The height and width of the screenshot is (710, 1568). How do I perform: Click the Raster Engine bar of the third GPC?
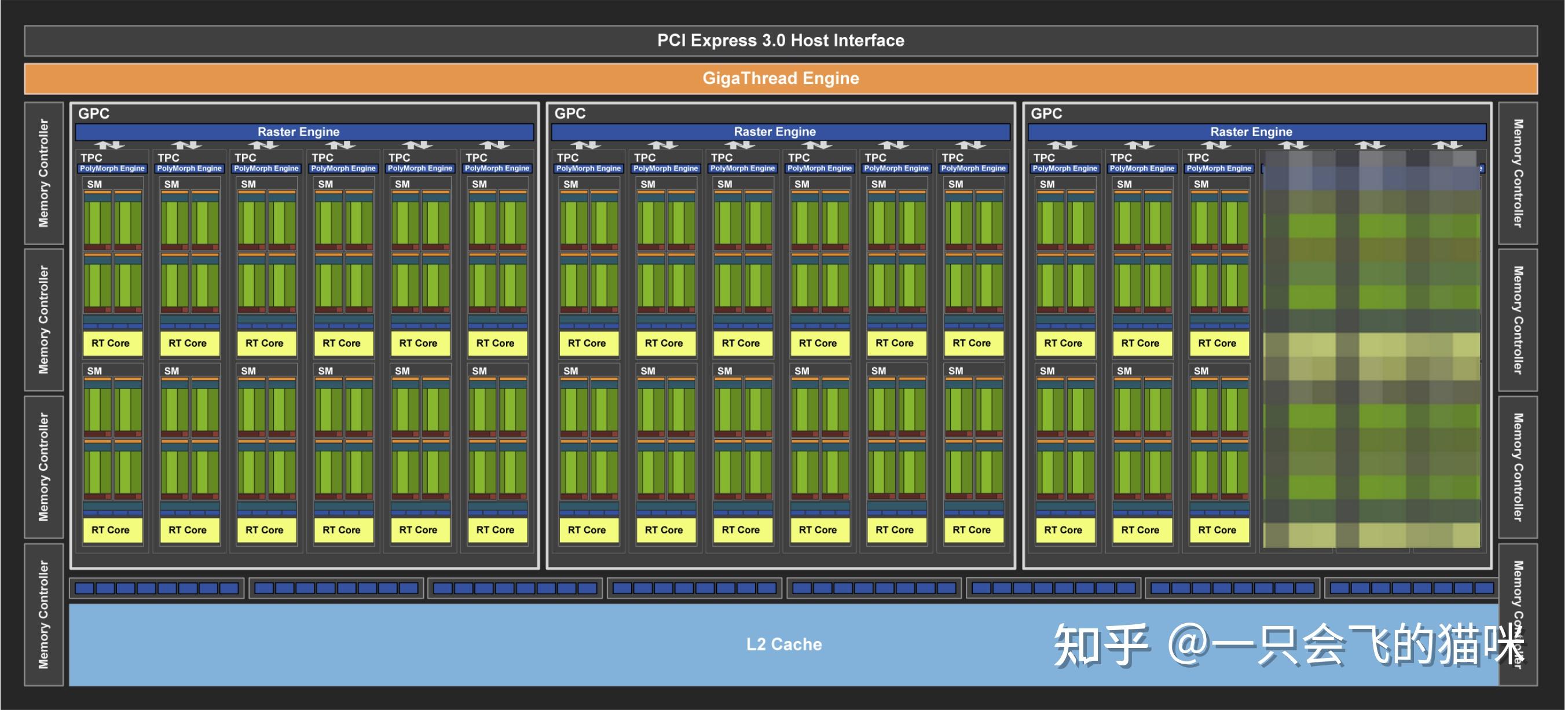click(x=1251, y=131)
